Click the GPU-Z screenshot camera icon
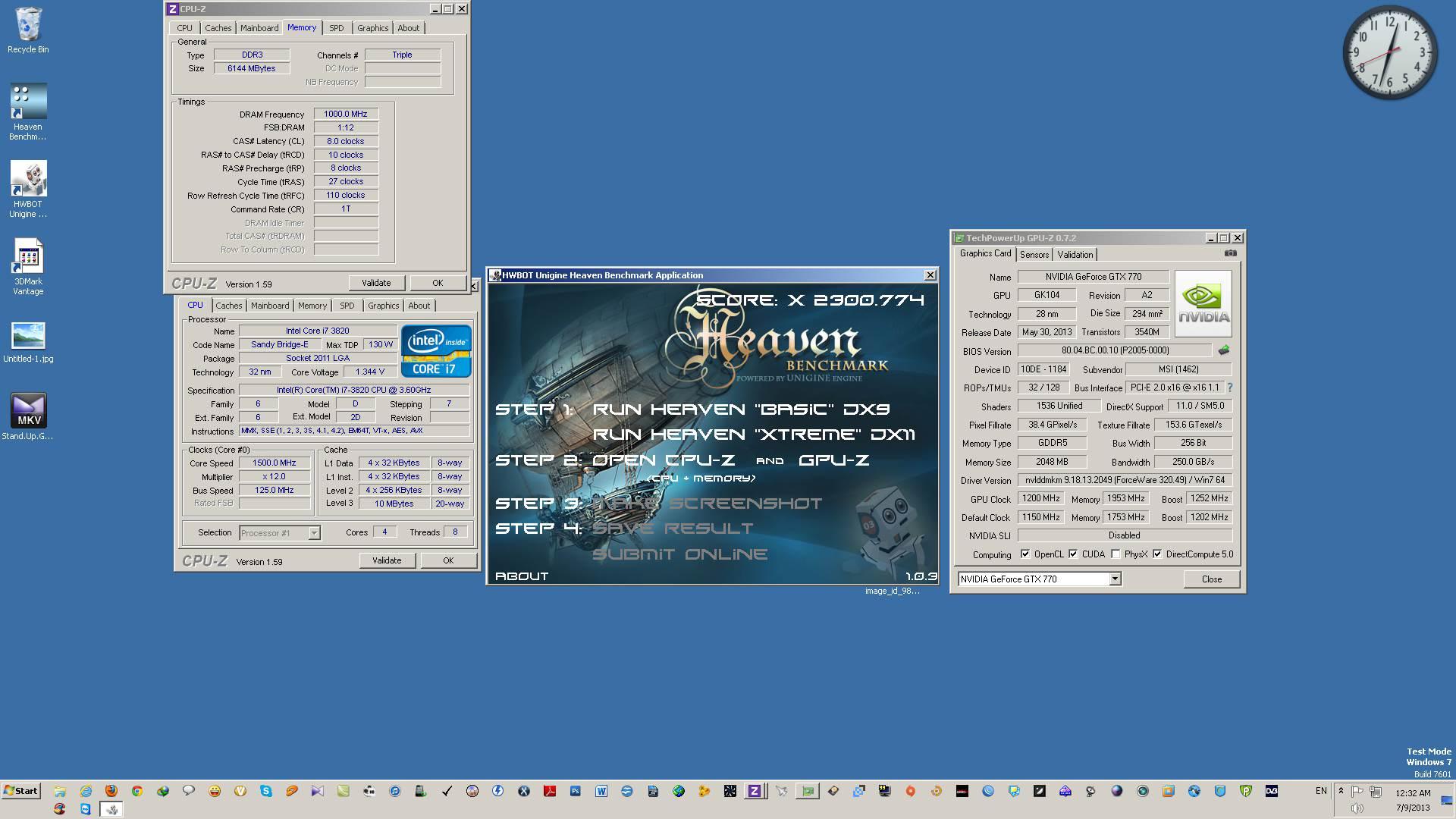This screenshot has height=819, width=1456. click(x=1230, y=253)
